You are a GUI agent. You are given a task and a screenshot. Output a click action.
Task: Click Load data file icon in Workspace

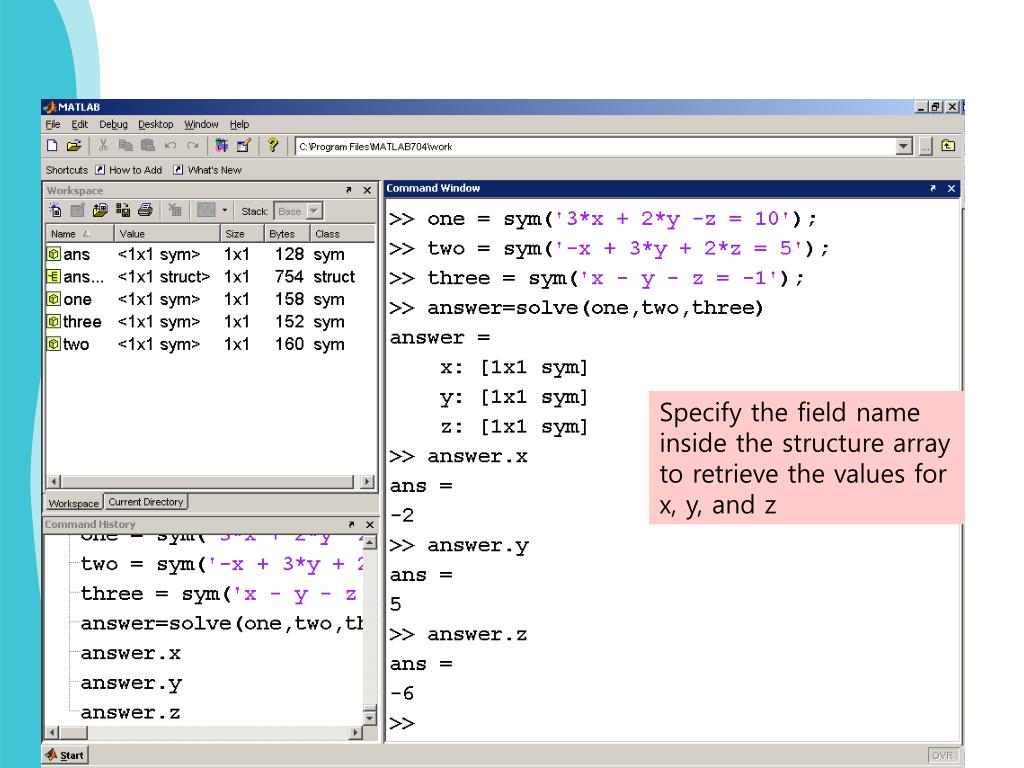pyautogui.click(x=100, y=210)
